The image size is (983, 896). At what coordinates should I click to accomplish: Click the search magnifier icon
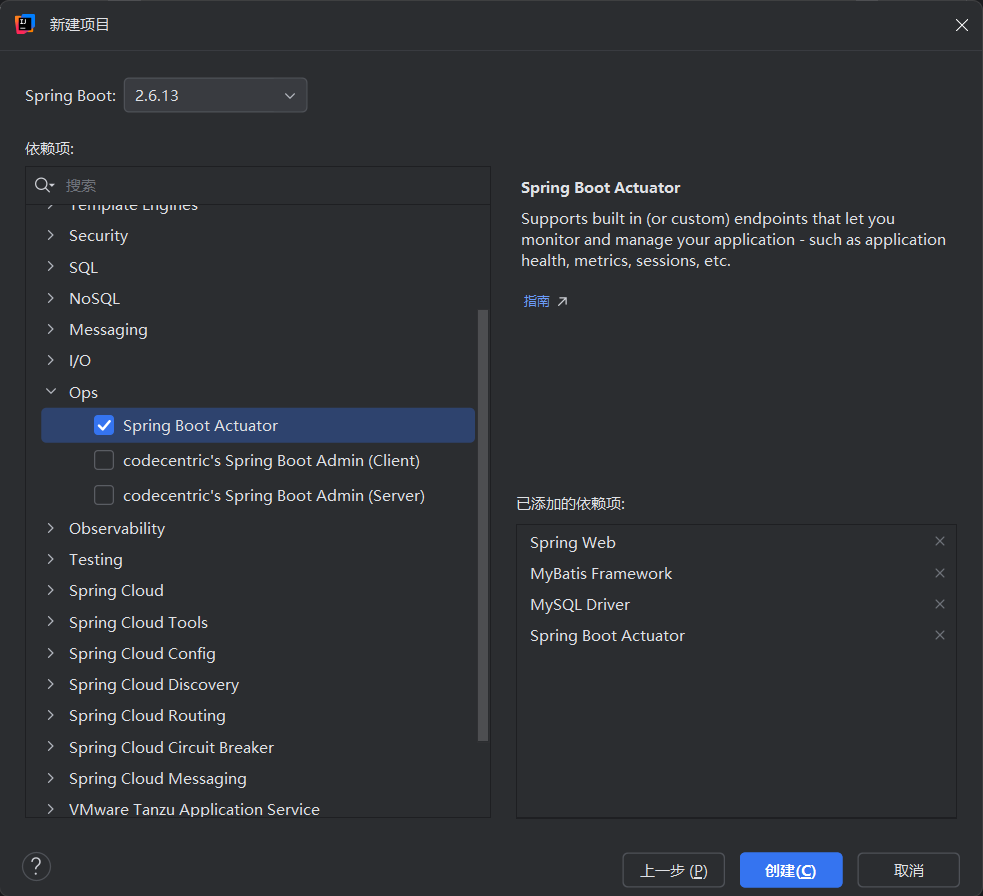43,185
